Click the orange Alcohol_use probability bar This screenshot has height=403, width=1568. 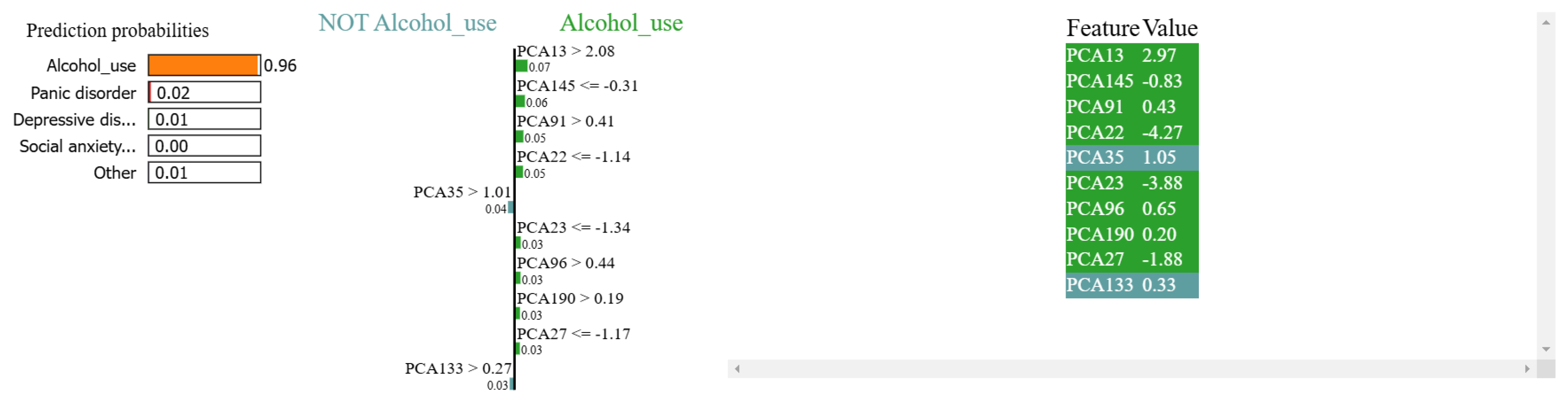[x=203, y=66]
